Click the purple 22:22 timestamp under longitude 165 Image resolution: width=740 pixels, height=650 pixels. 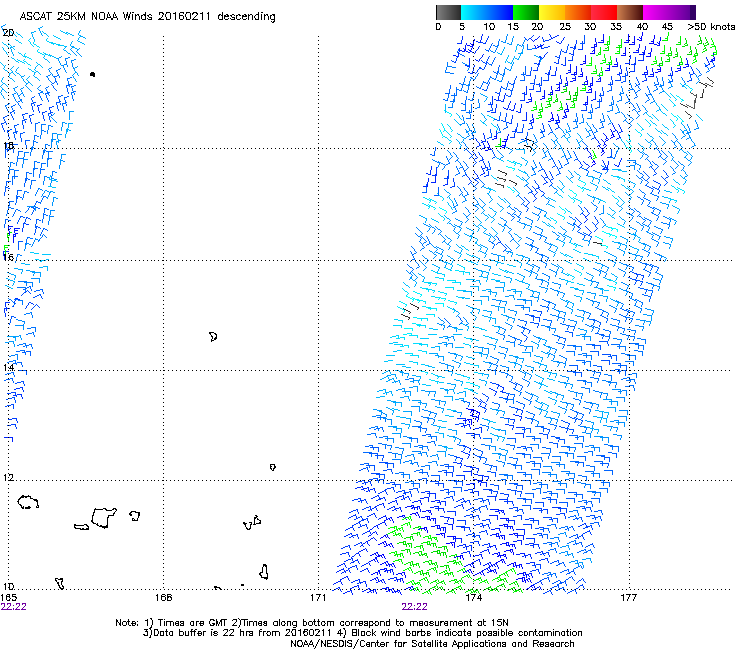click(x=14, y=607)
